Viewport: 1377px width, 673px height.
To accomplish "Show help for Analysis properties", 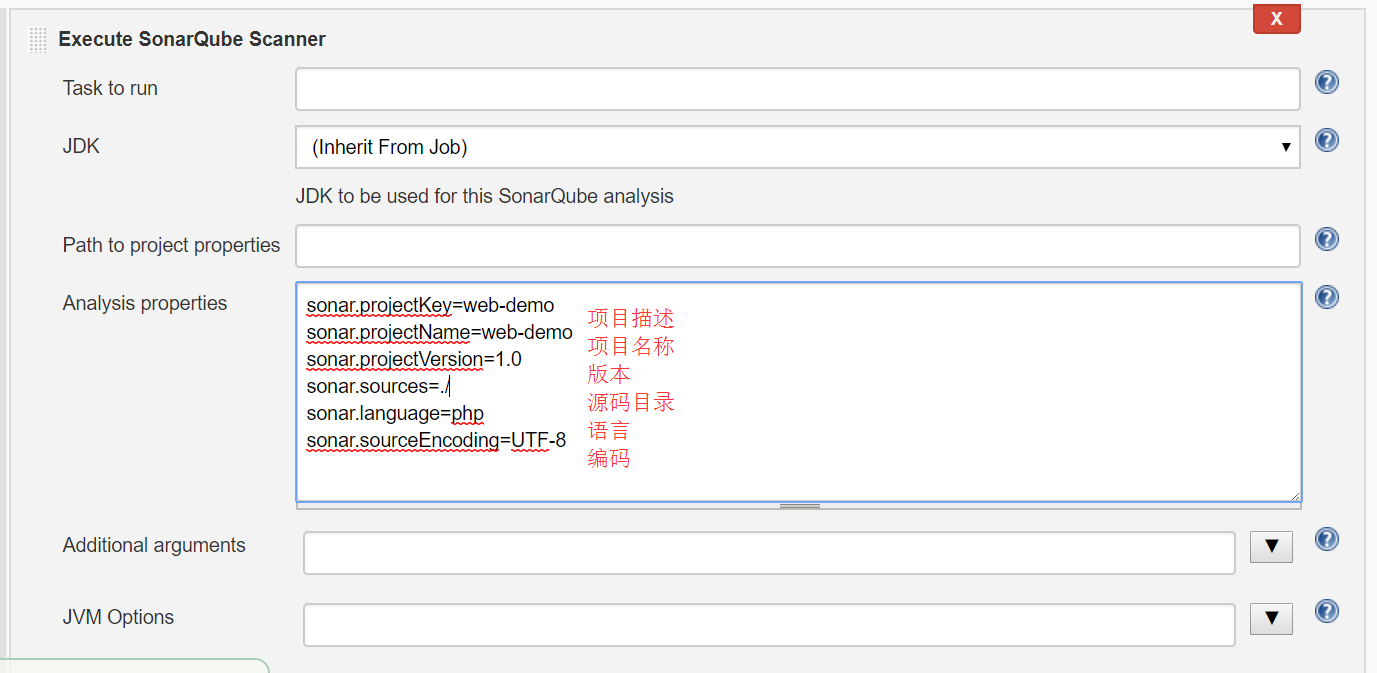I will (x=1327, y=297).
